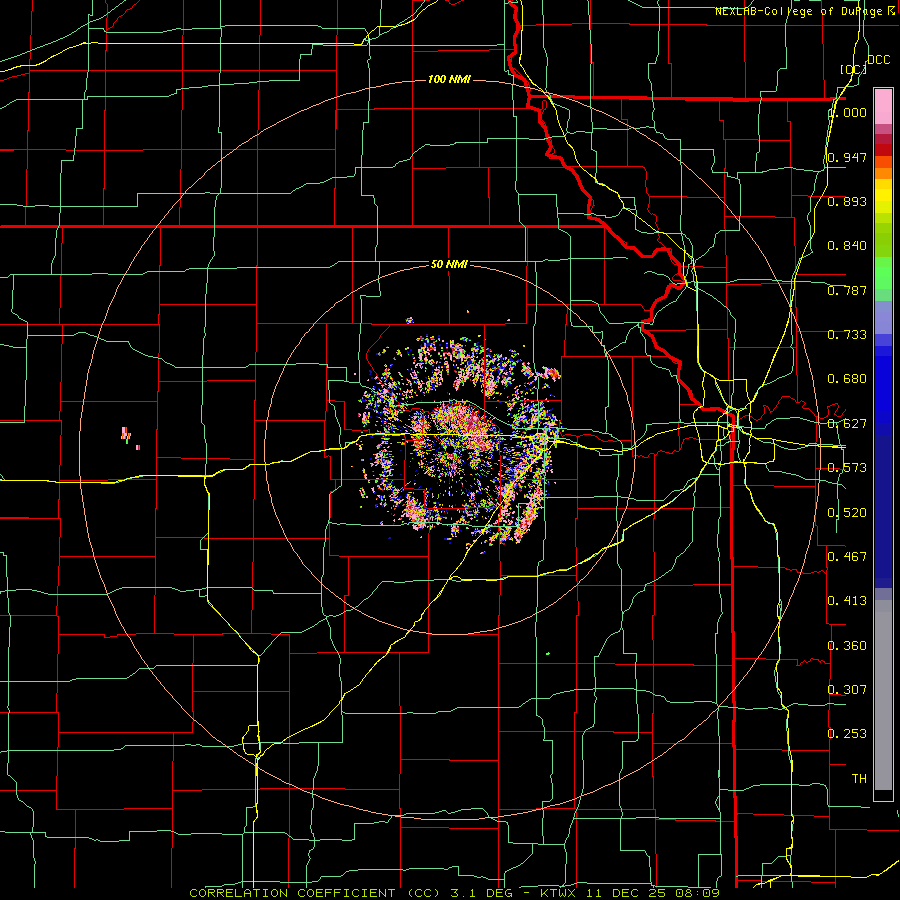900x900 pixels.
Task: Click the small green echo southeast of radar
Action: pos(548,653)
